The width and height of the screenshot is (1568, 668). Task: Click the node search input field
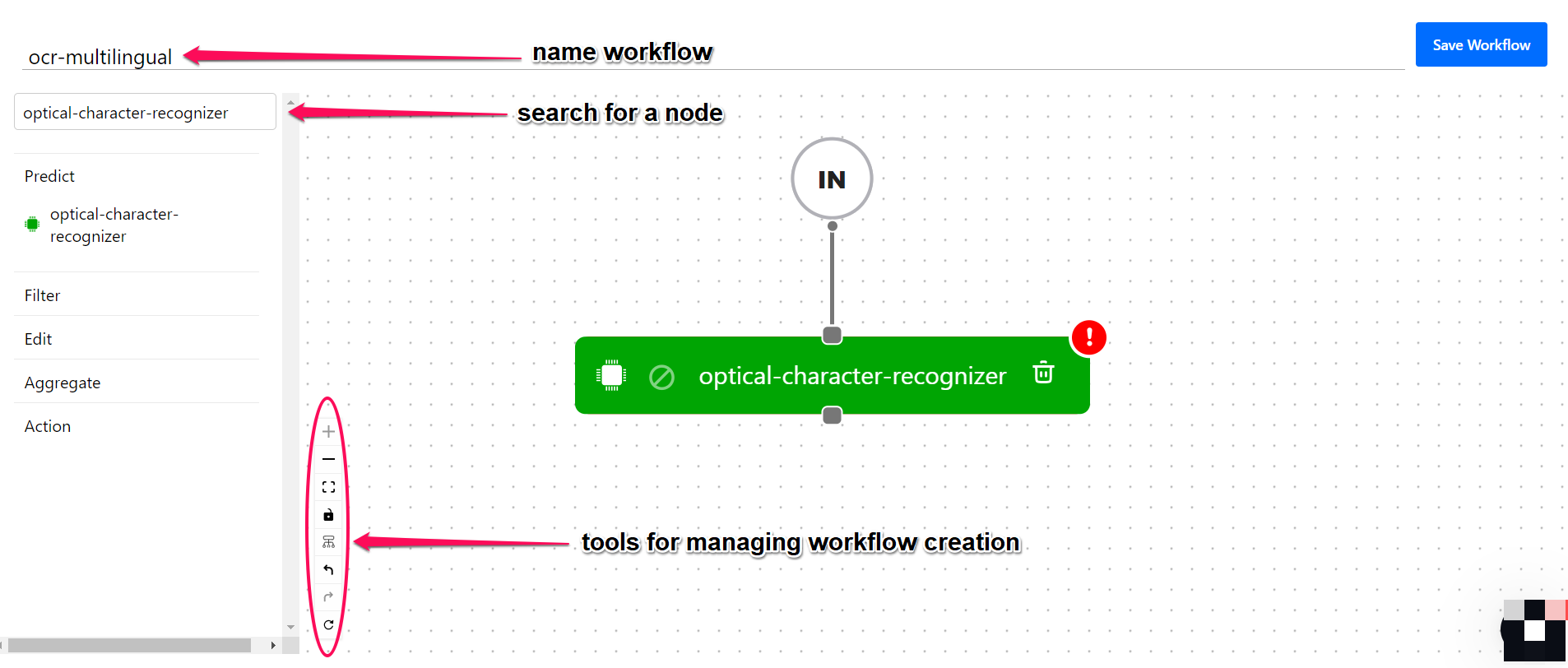[145, 112]
